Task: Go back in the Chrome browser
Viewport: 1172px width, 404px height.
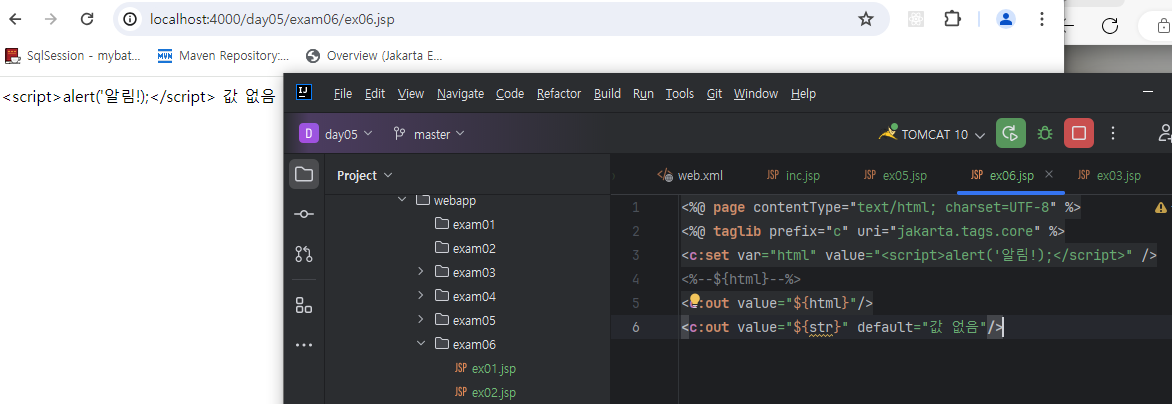Action: [x=15, y=19]
